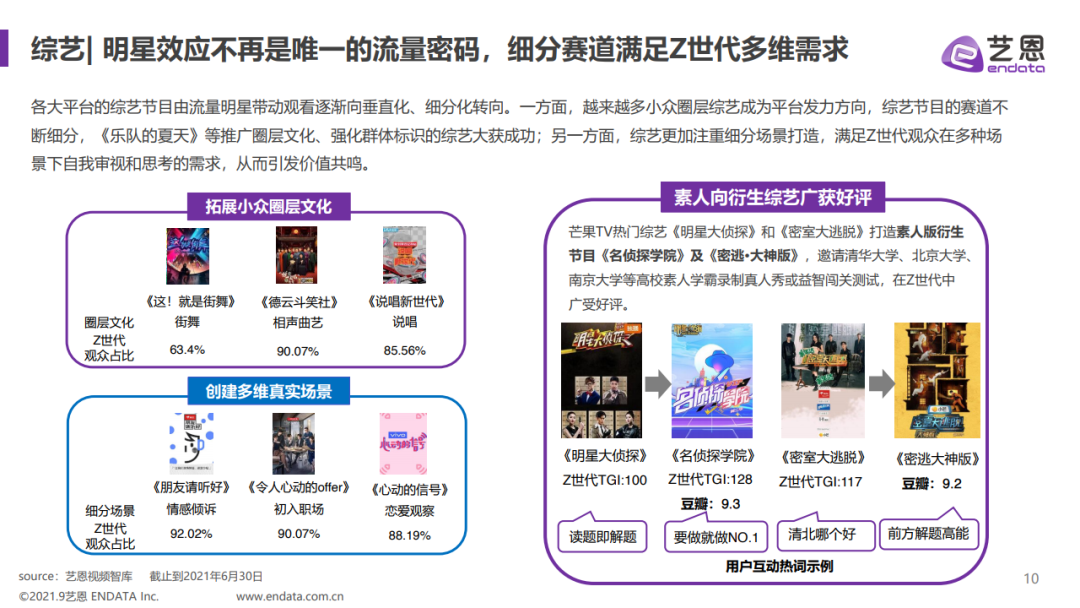Screen dimensions: 1080x608
Task: Select the 创建多维真实场景 section header
Action: click(x=269, y=391)
